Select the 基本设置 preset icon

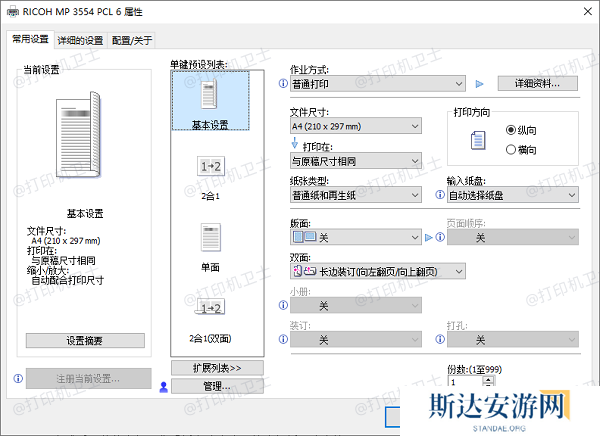[x=210, y=101]
